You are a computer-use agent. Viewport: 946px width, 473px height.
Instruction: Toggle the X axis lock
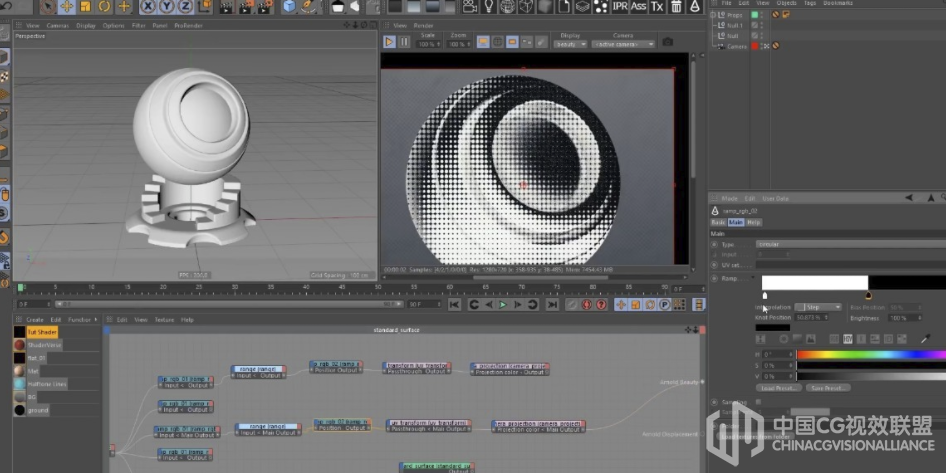[x=148, y=7]
